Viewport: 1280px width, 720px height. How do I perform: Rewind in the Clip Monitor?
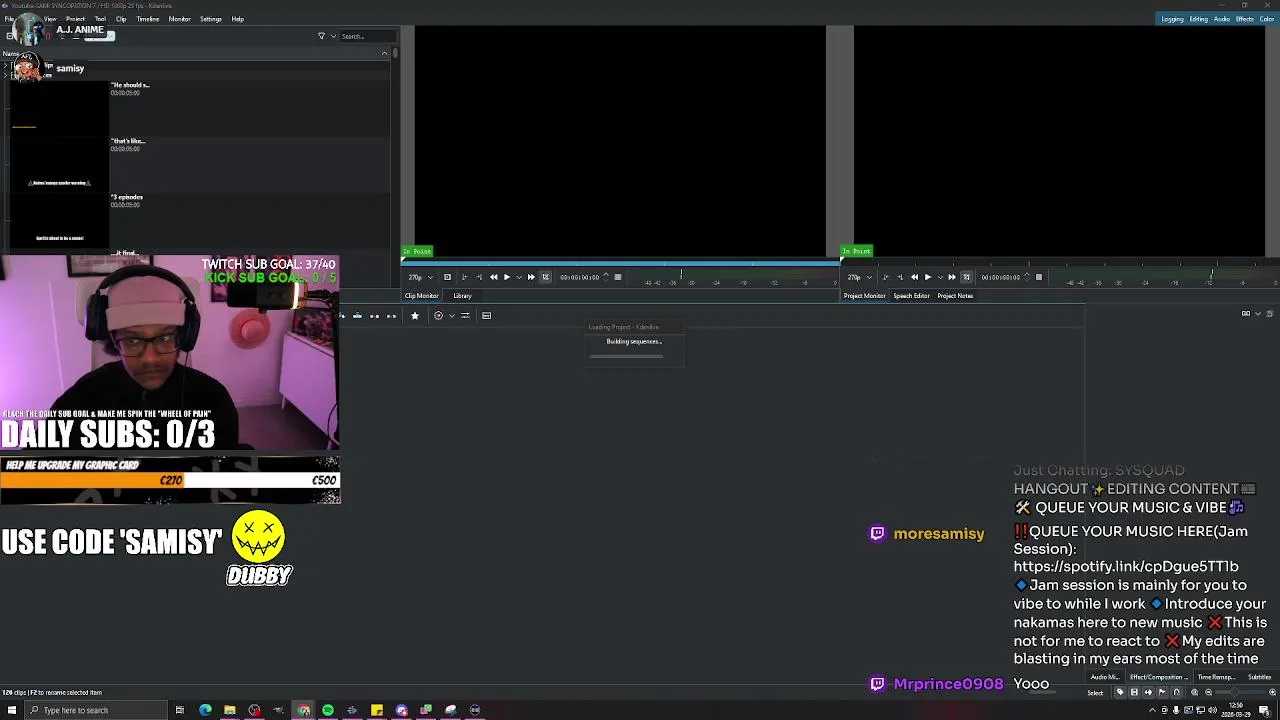coord(493,277)
